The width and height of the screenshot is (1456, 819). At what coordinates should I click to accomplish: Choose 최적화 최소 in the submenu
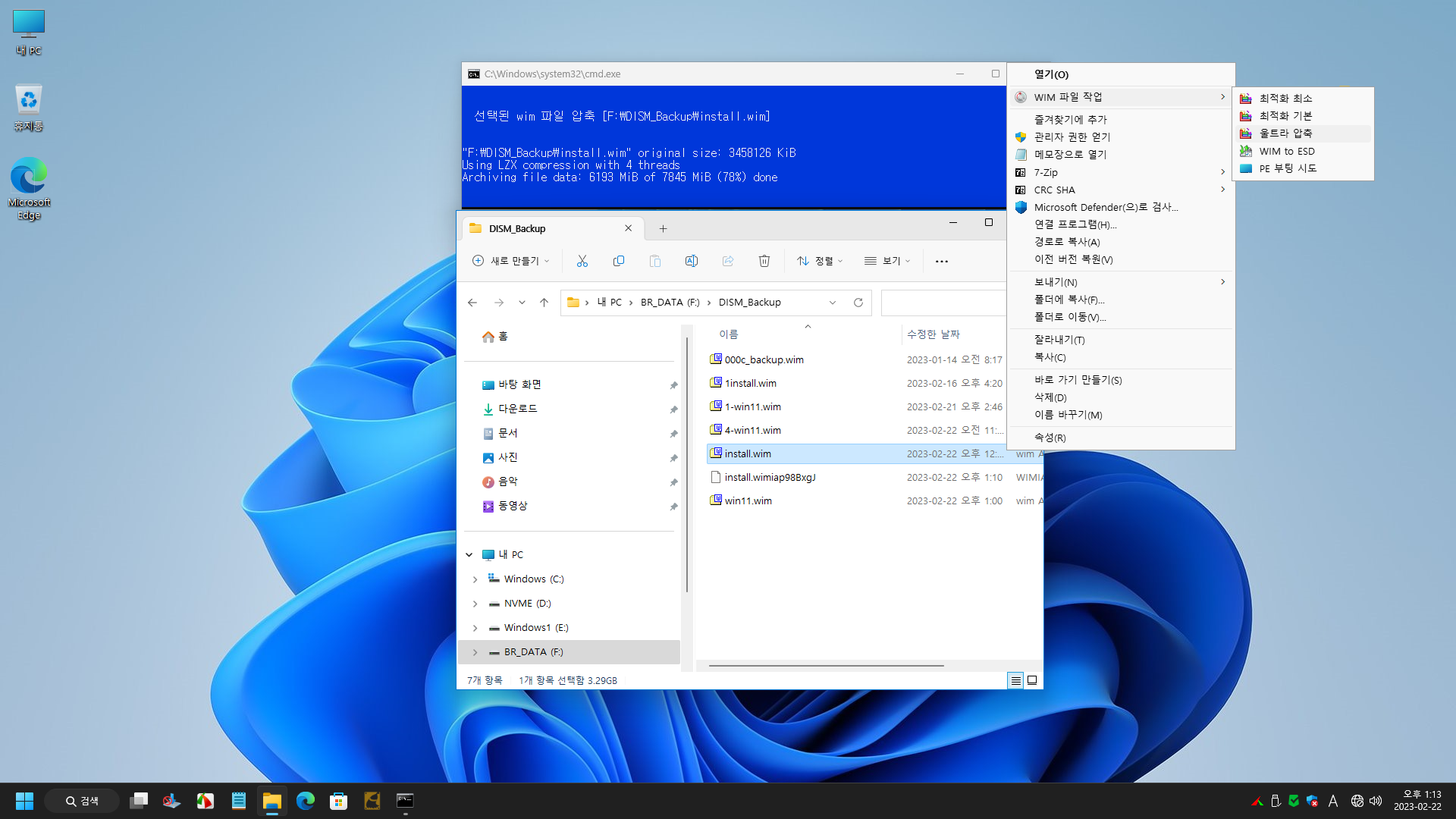click(x=1303, y=99)
